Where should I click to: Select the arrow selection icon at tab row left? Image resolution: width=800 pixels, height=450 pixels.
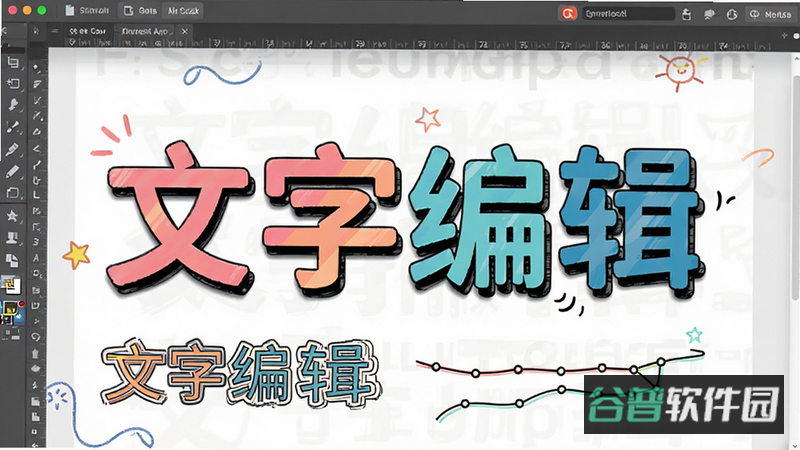36,31
